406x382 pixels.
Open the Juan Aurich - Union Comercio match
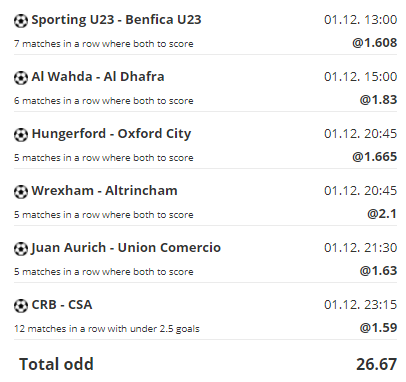[126, 248]
